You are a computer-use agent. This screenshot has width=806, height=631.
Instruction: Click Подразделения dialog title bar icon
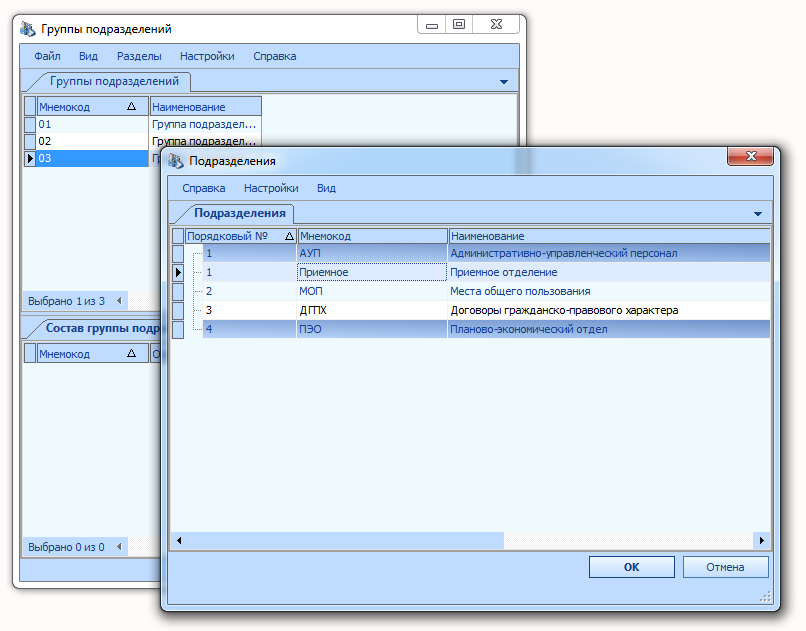[175, 161]
